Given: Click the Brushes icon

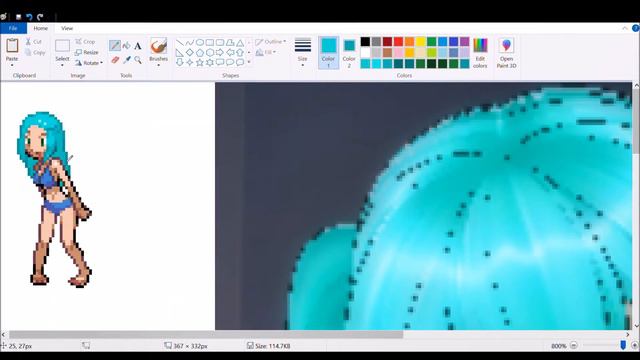Looking at the screenshot, I should point(158,46).
